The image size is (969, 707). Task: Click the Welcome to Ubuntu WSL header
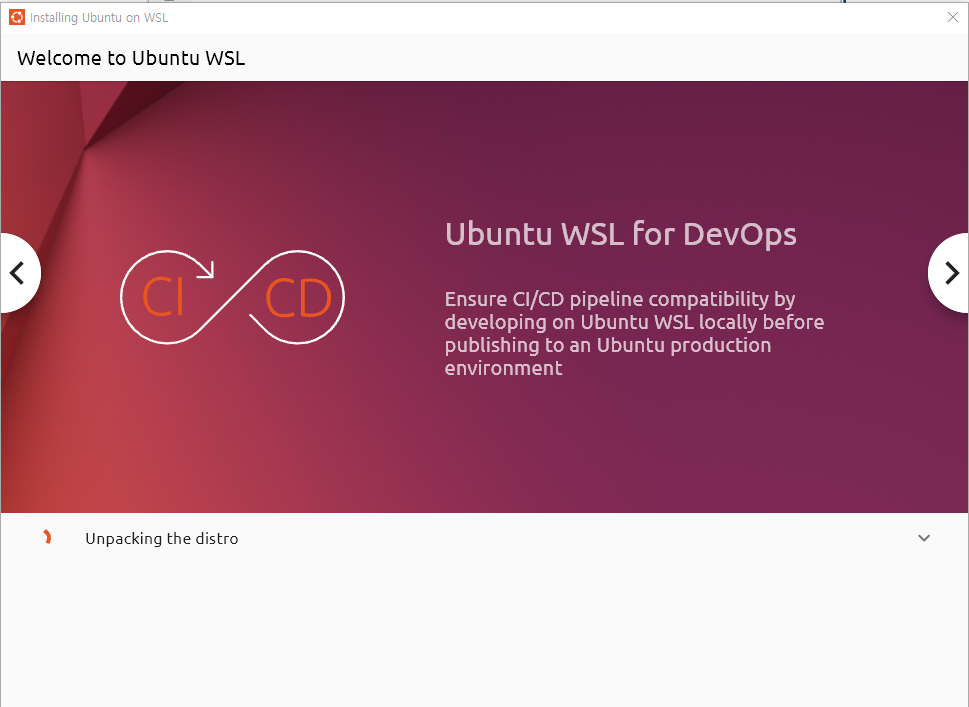tap(130, 58)
